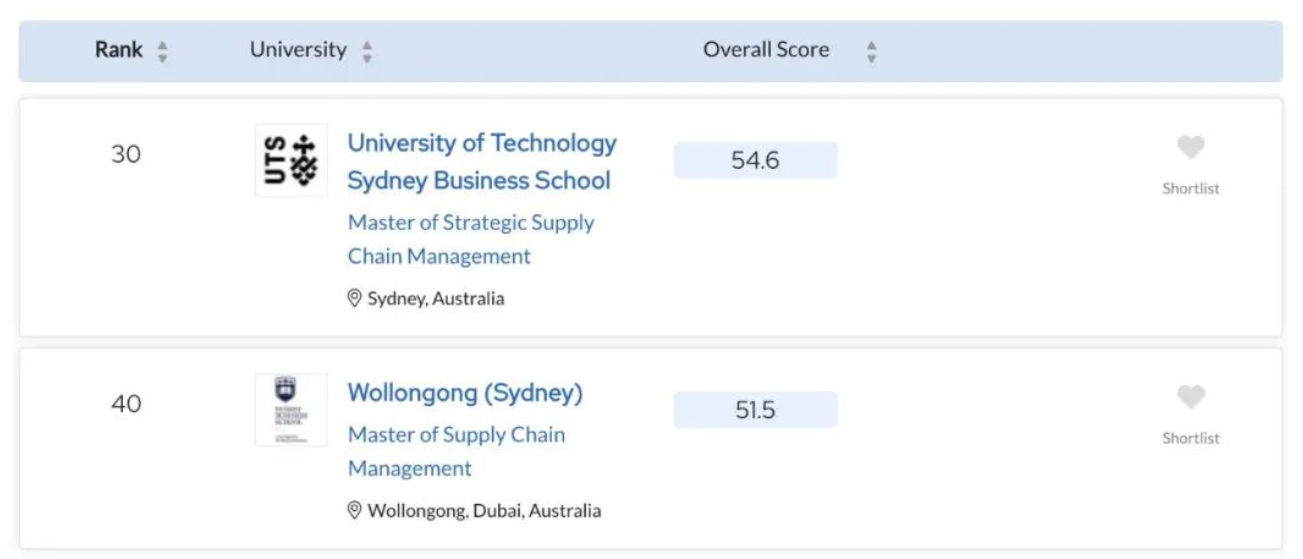The height and width of the screenshot is (559, 1303).
Task: Sort the table by Rank arrows
Action: tap(162, 51)
